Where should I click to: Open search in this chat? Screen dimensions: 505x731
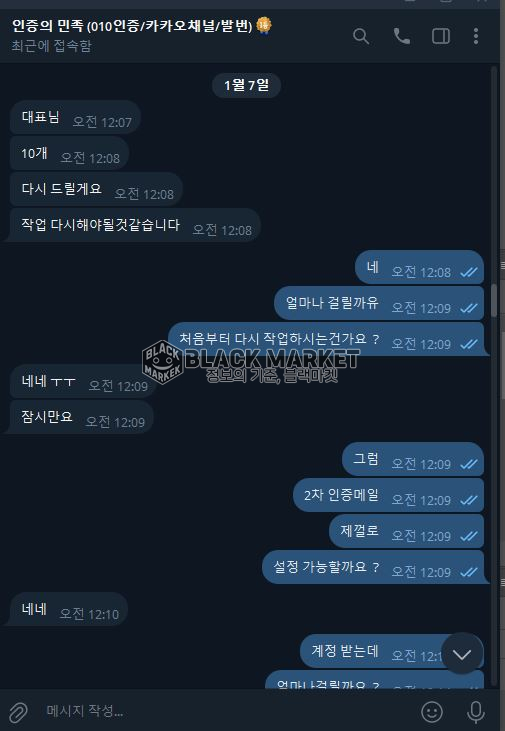pos(361,36)
